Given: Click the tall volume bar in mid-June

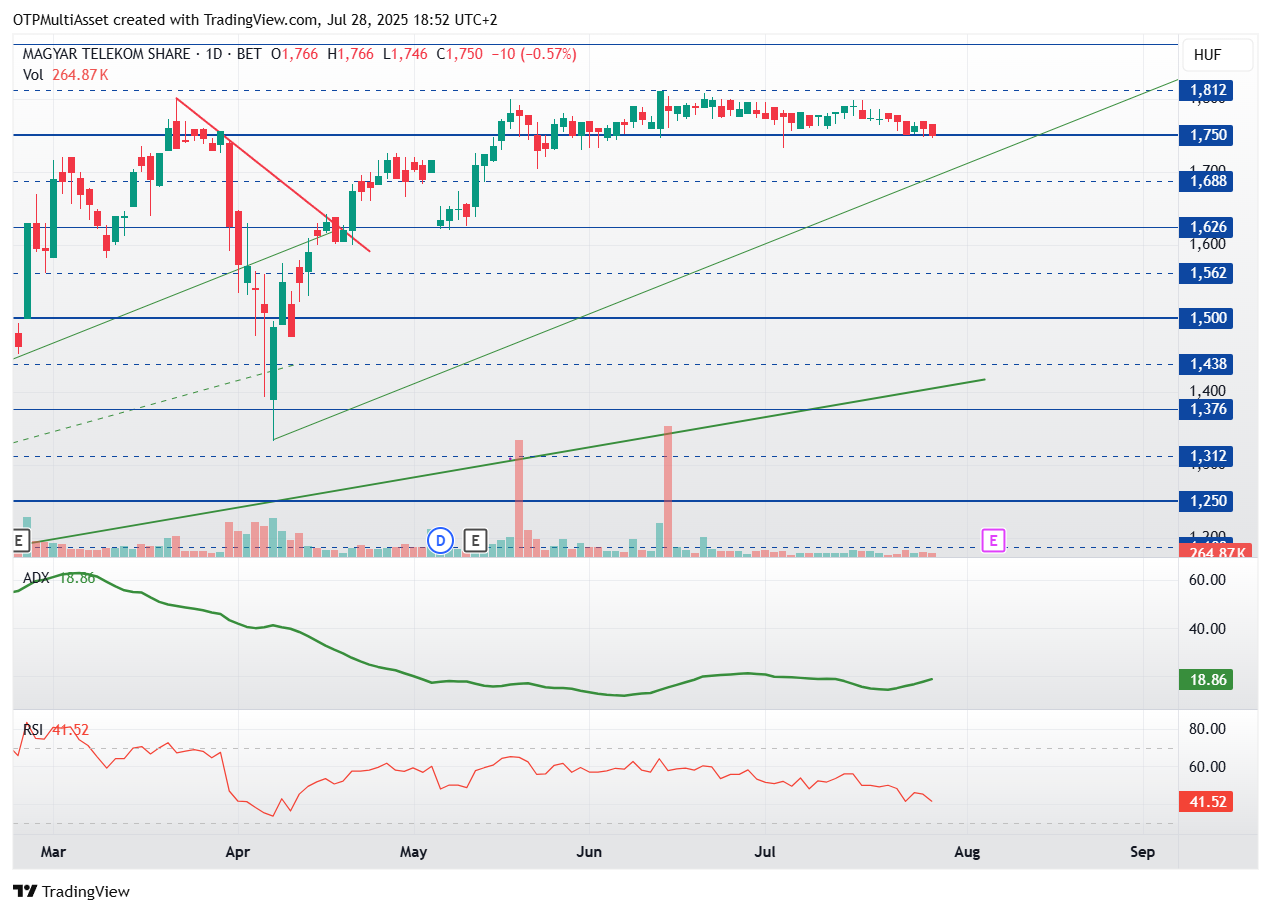Looking at the screenshot, I should [667, 490].
